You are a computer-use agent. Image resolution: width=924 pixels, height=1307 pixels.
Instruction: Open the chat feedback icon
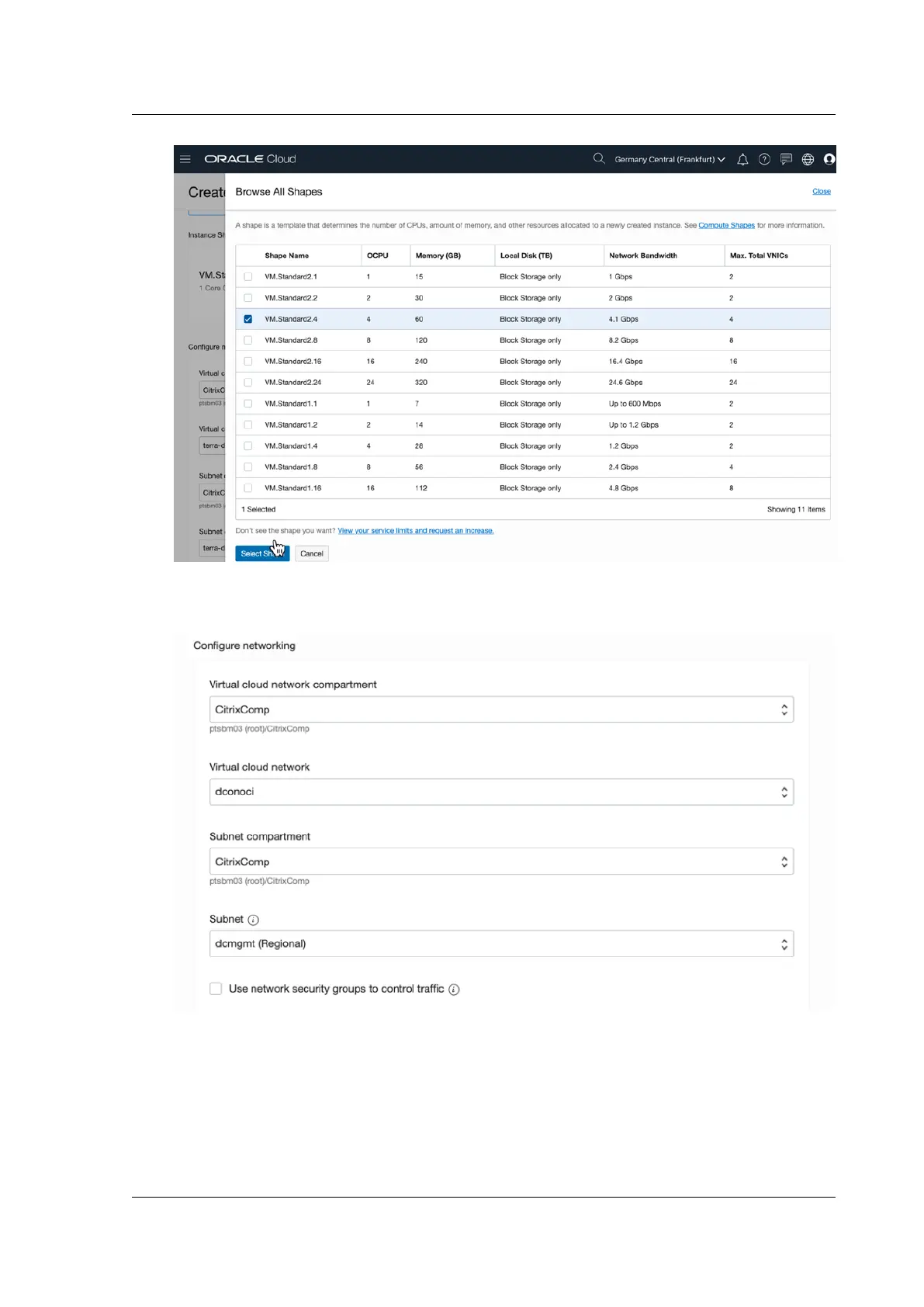pyautogui.click(x=786, y=159)
